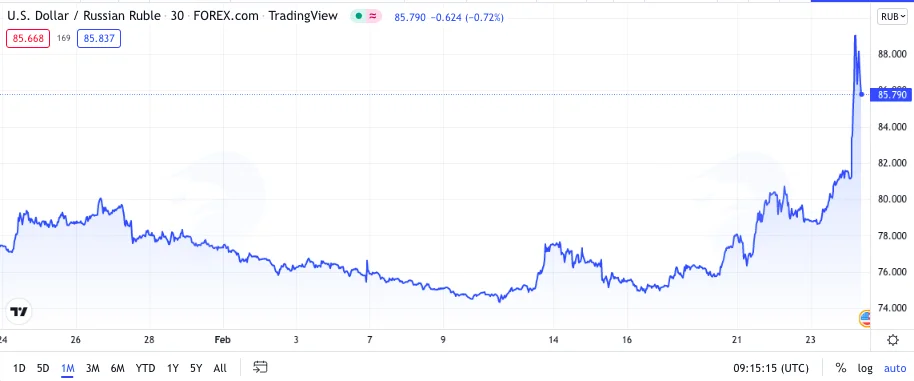Open the timezone menu at 09:15:15 (UTC)
This screenshot has width=914, height=381.
tap(771, 368)
